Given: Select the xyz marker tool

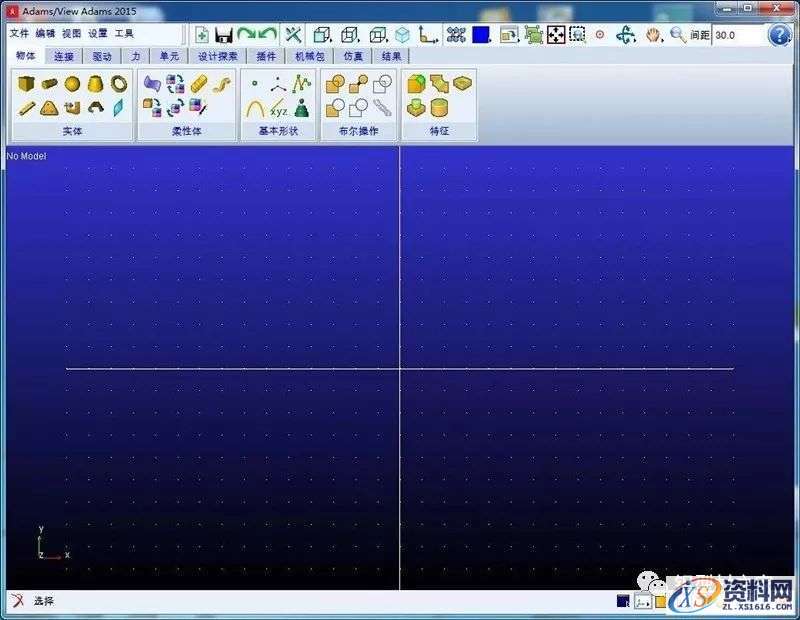Looking at the screenshot, I should 278,108.
